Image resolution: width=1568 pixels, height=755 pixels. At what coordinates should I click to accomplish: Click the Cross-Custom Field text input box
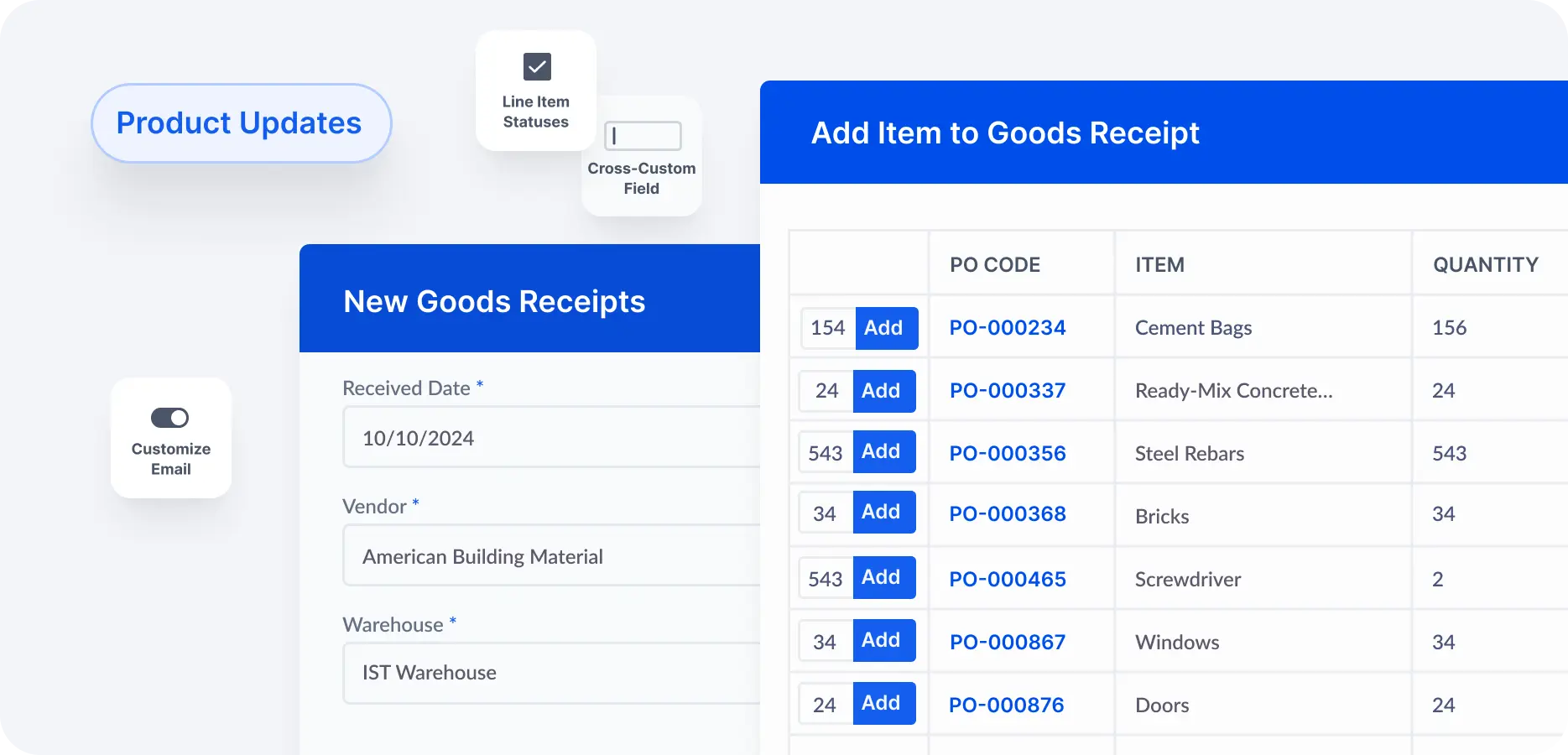point(643,136)
